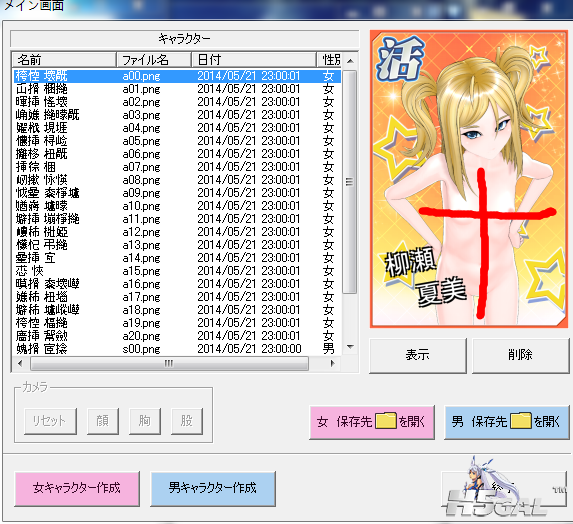Select row with file a16.png
Screen dimensions: 573x524
pyautogui.click(x=177, y=284)
